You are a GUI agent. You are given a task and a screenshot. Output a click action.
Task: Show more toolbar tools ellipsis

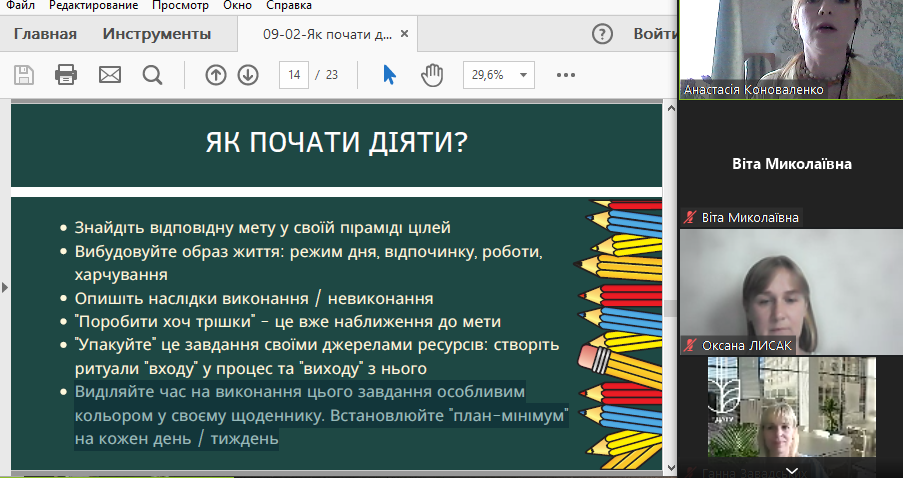(566, 75)
